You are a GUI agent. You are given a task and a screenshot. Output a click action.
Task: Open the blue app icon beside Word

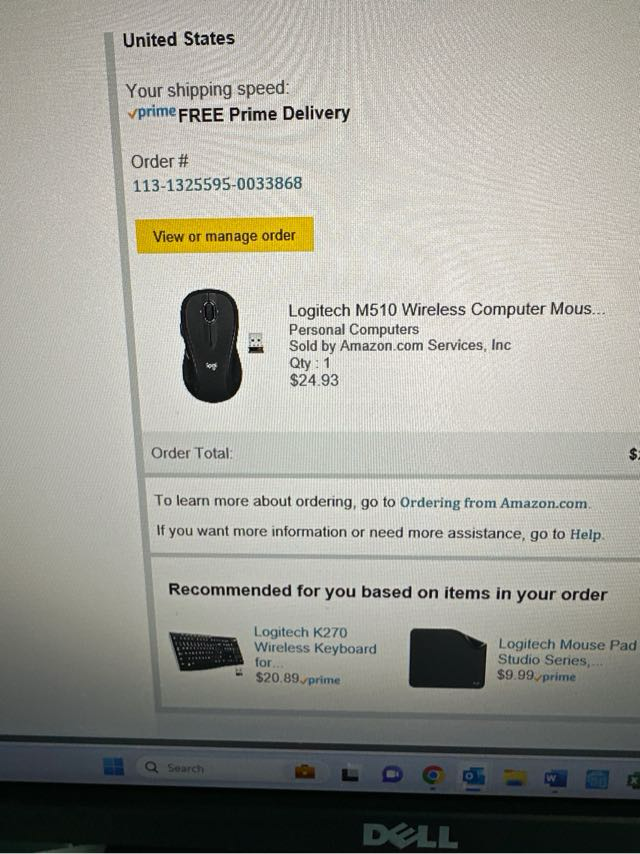596,780
